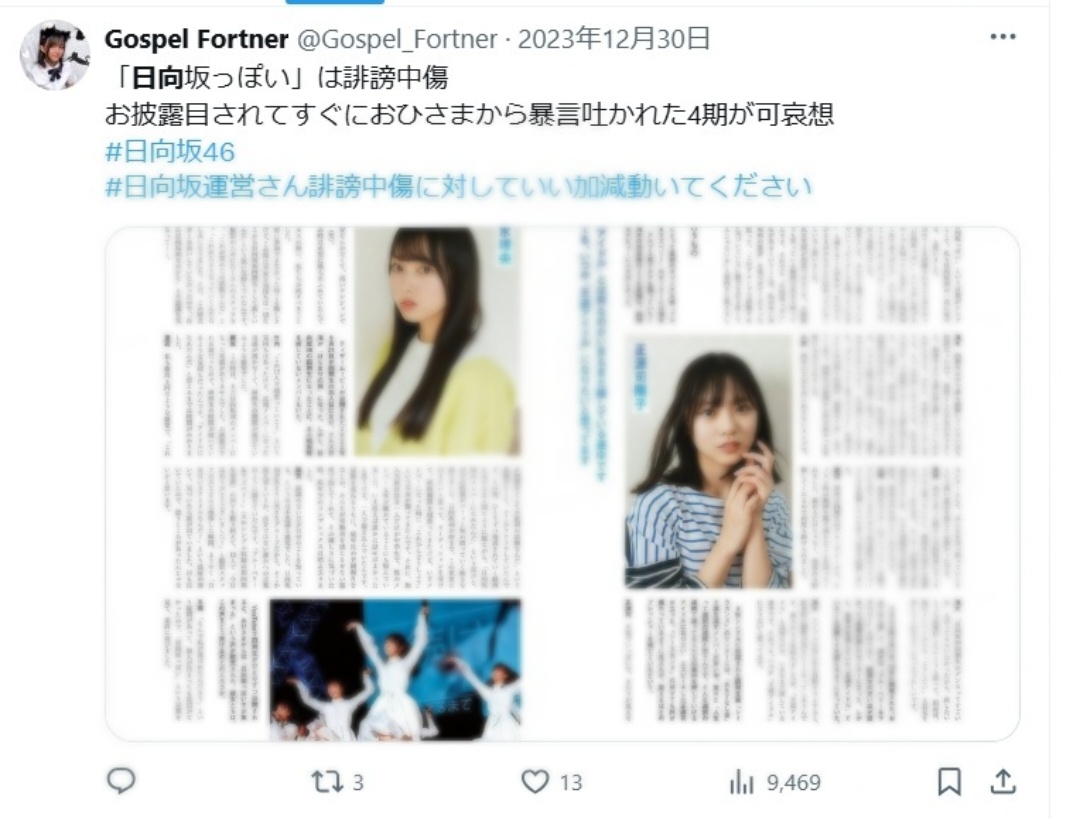Click the like count number 13

[570, 782]
